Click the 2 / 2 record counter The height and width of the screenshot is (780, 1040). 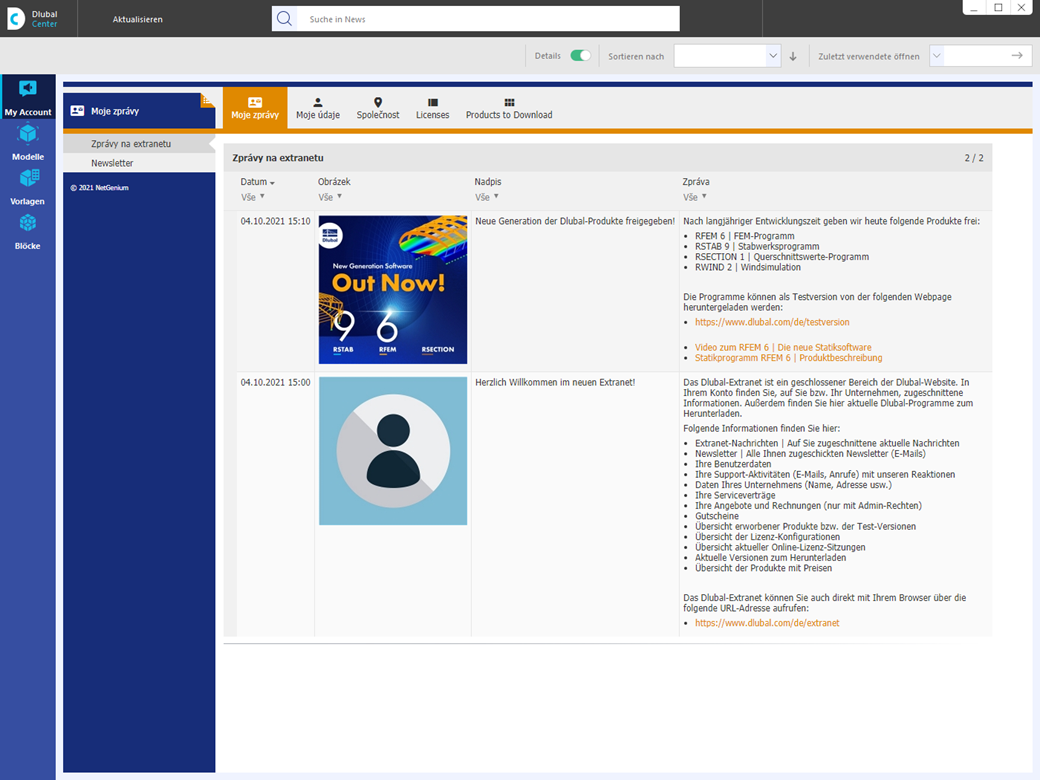[974, 158]
